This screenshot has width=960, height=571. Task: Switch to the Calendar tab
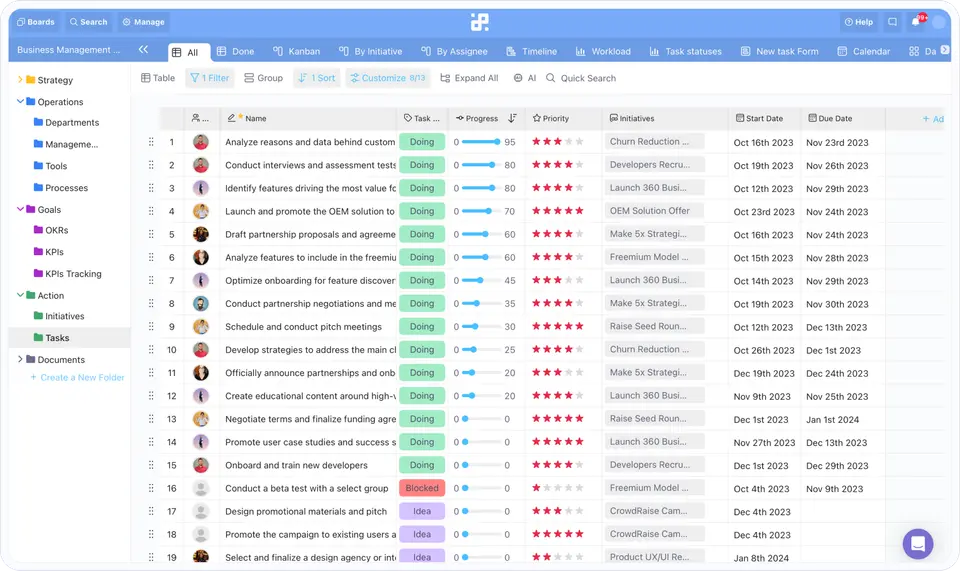pos(864,51)
